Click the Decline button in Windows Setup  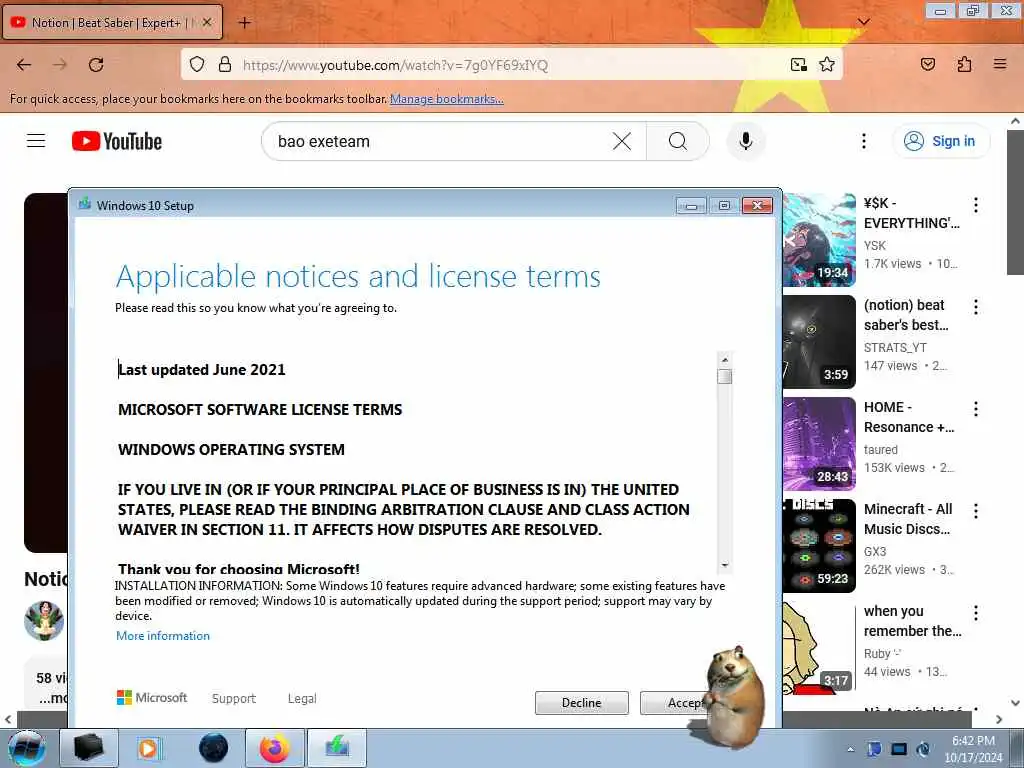581,703
